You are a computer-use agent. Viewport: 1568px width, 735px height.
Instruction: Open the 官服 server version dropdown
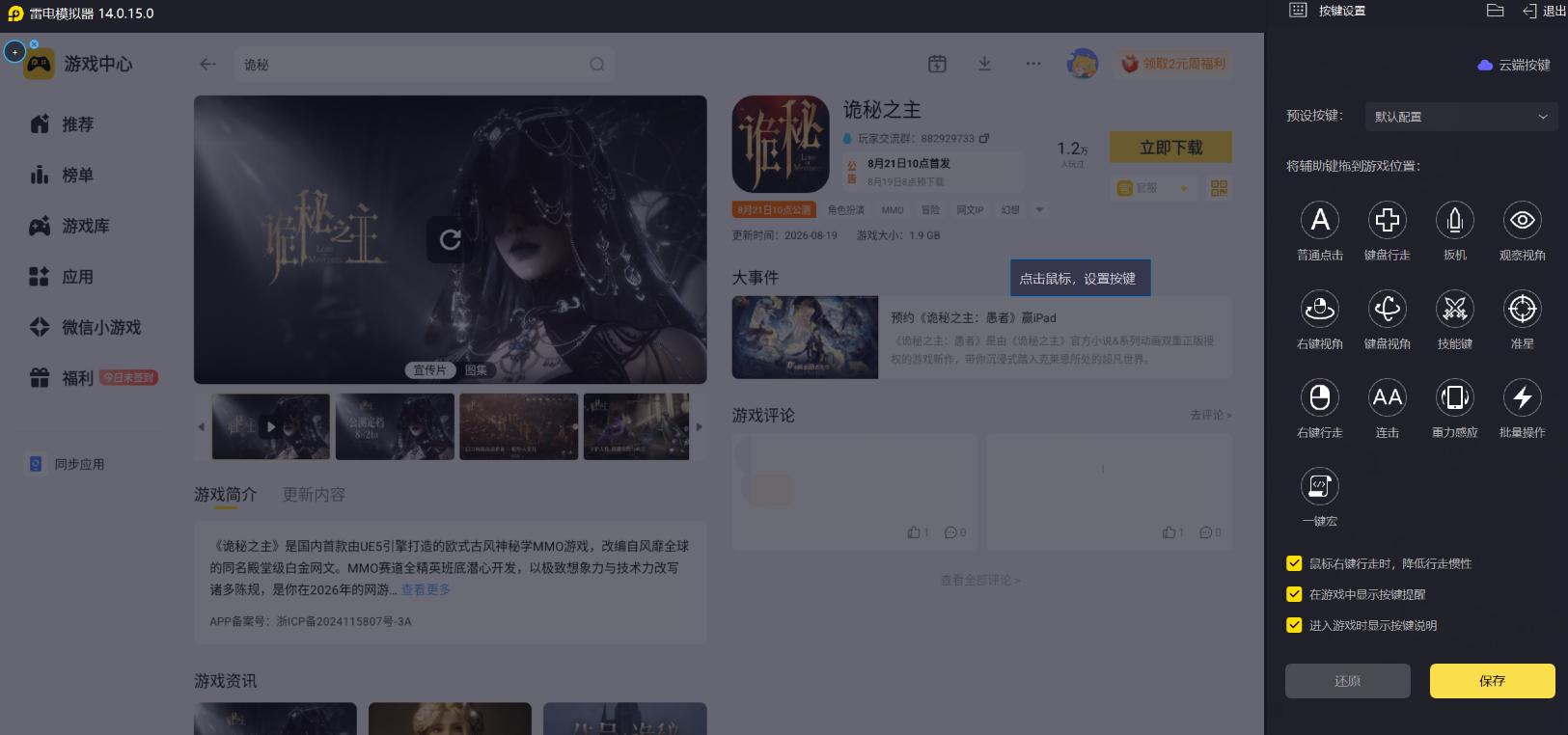click(x=1153, y=188)
